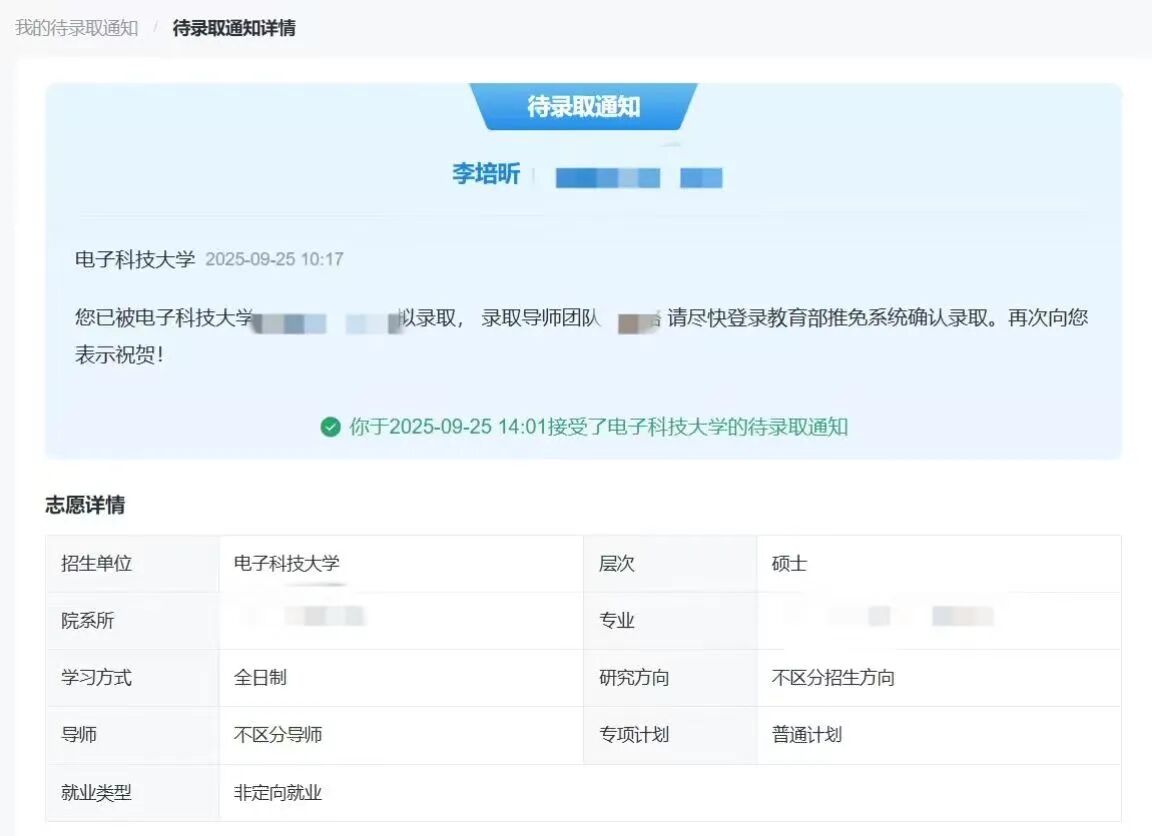Click the 专项计划 table label
Viewport: 1152px width, 836px height.
[634, 735]
